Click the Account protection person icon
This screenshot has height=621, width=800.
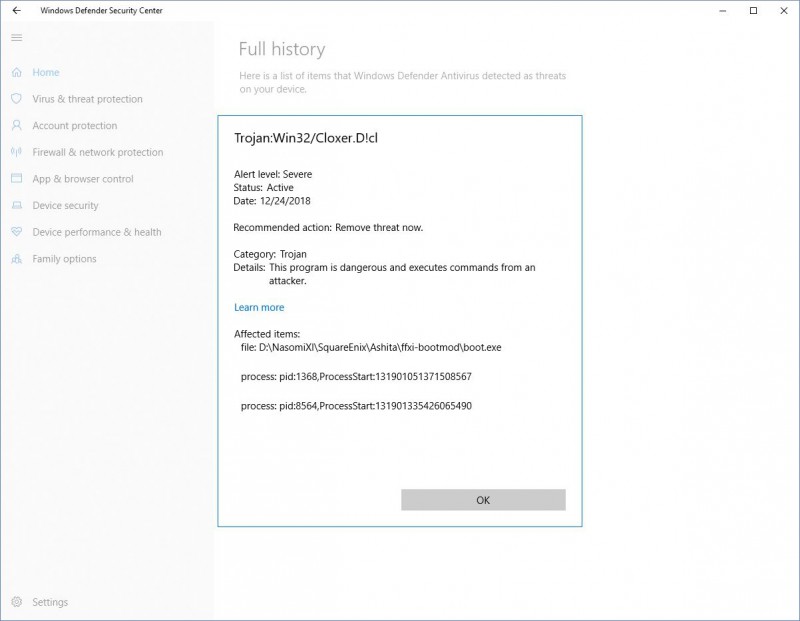click(x=17, y=126)
